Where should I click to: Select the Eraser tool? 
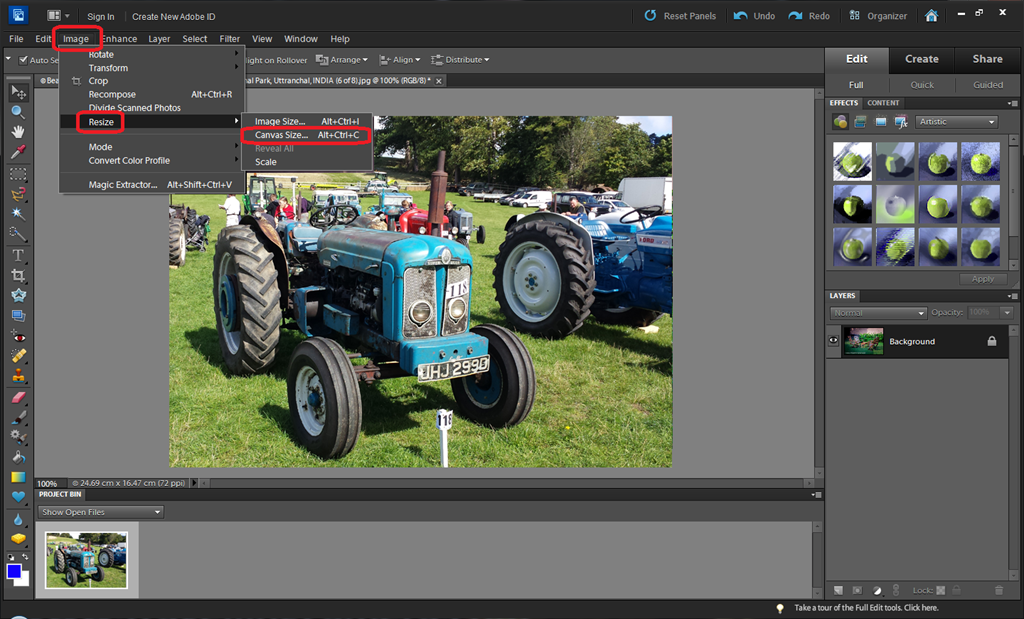(18, 398)
